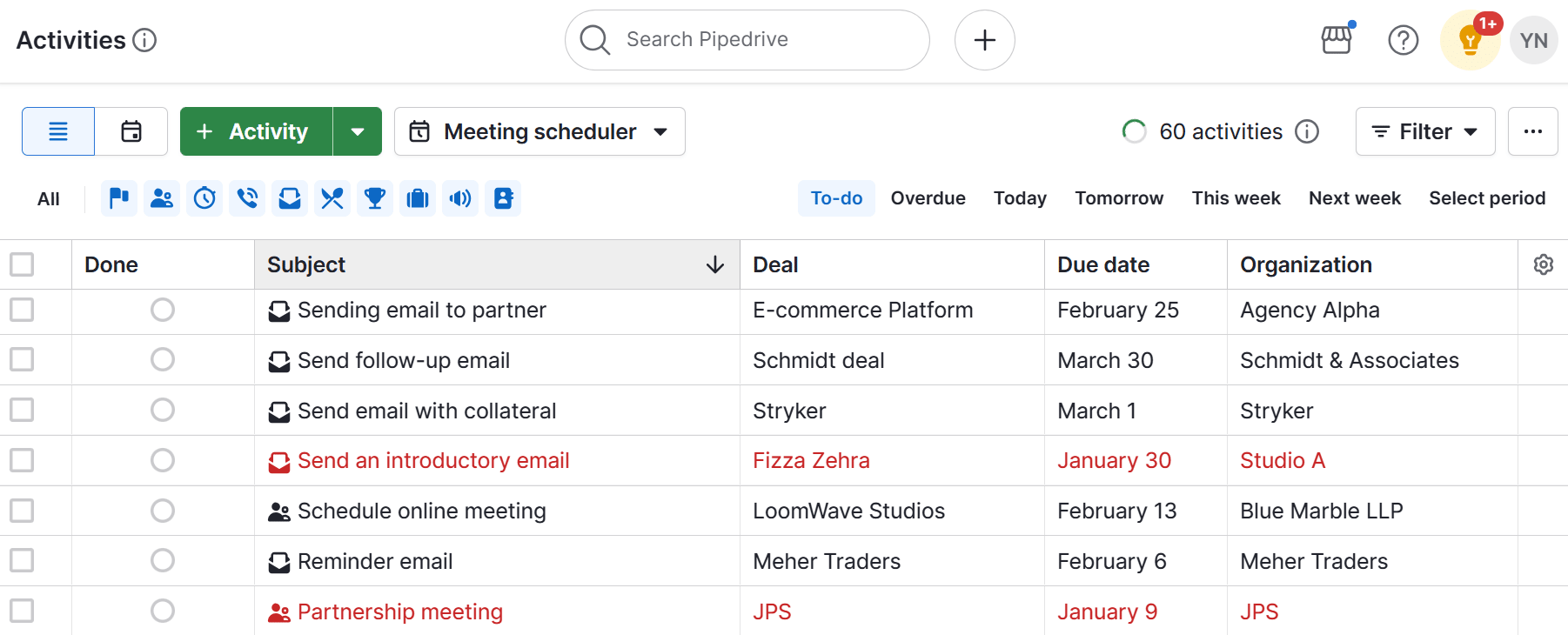
Task: Open the Meeting scheduler dropdown
Action: click(x=539, y=131)
